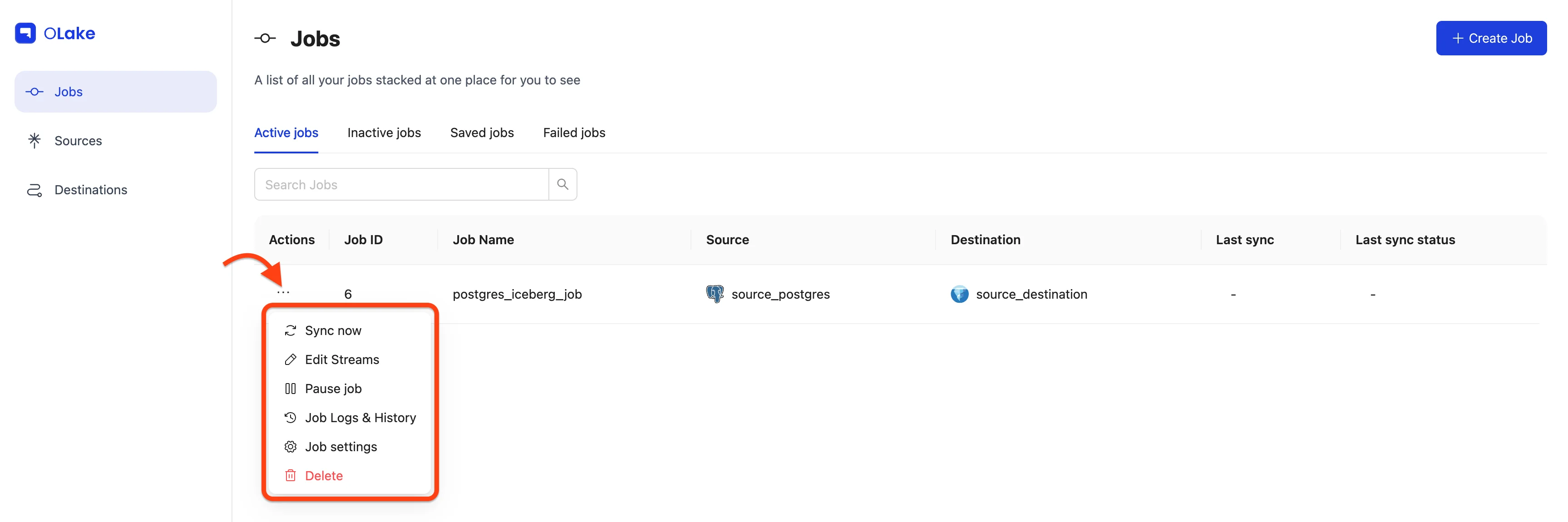Click Pause job in dropdown

(x=333, y=389)
